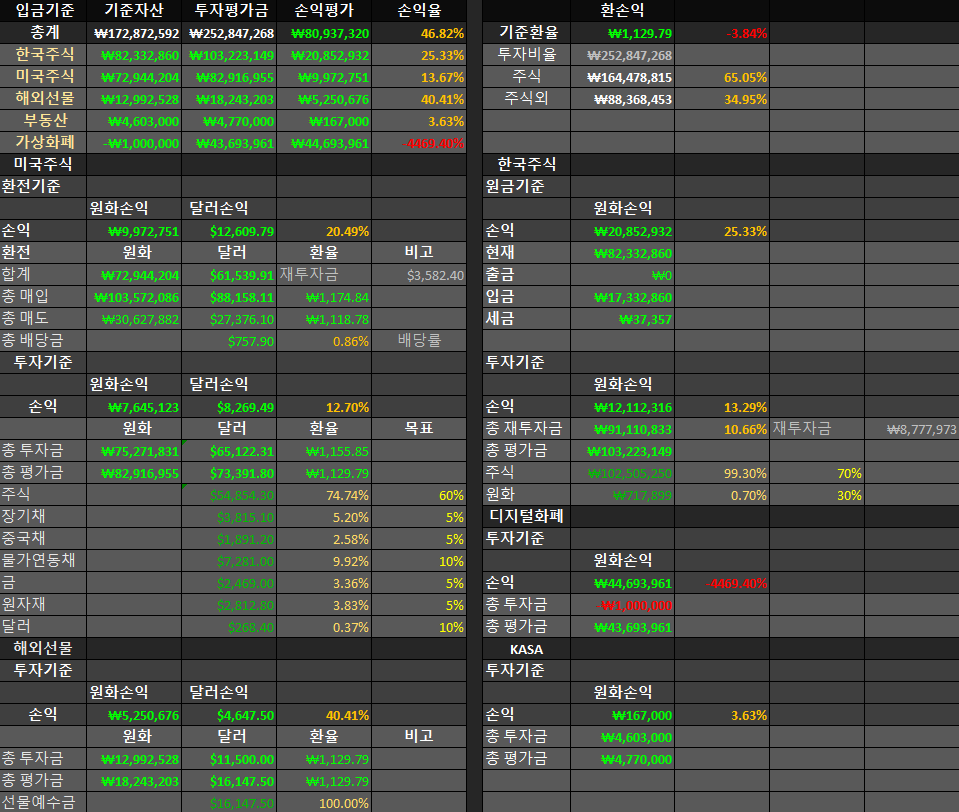Select 총 평가금 dollar value $73,391.80
The height and width of the screenshot is (812, 959).
(229, 473)
